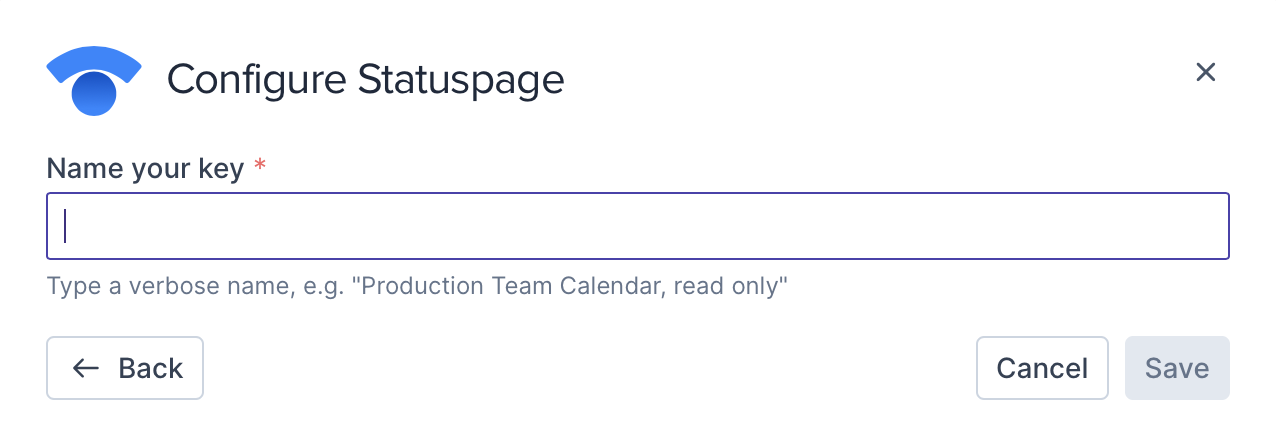
Task: Click the Statuspage logo icon
Action: click(94, 79)
